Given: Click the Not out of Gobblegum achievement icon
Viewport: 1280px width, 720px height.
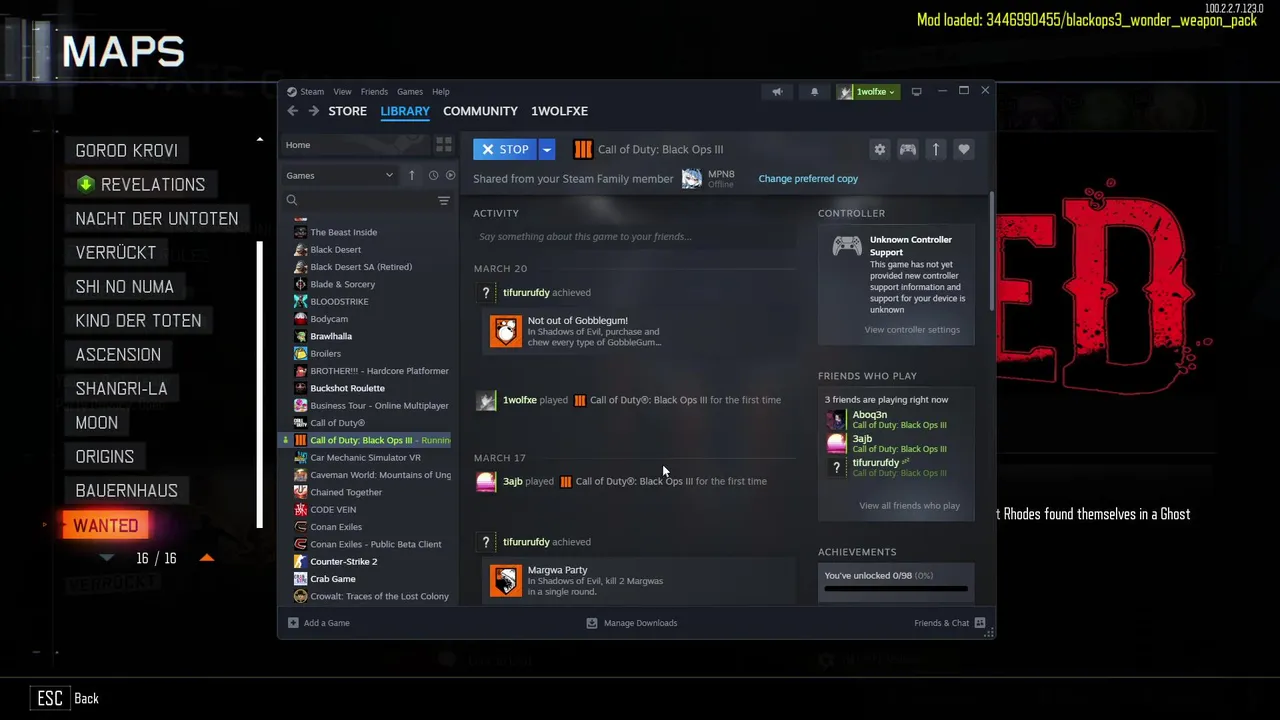Looking at the screenshot, I should pyautogui.click(x=506, y=331).
